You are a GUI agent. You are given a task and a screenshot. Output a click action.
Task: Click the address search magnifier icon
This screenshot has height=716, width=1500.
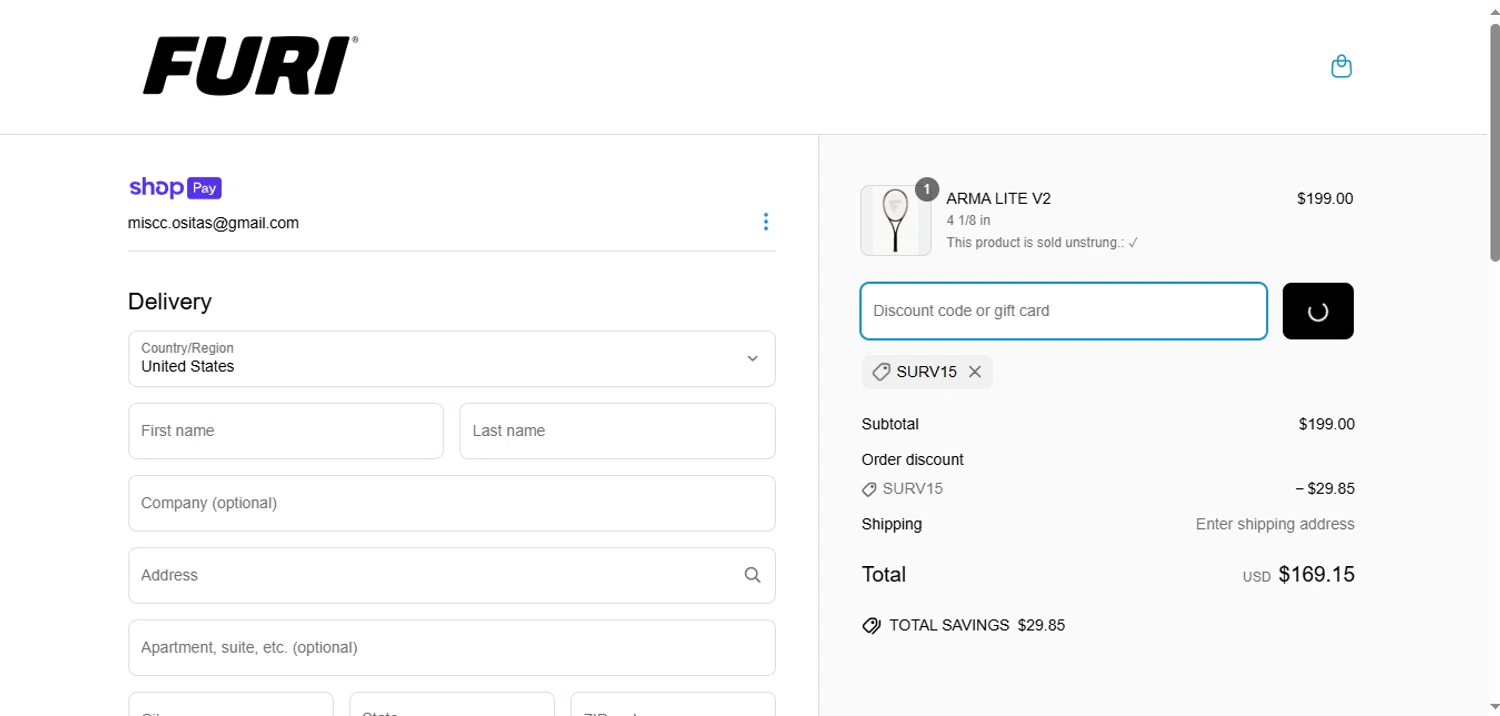click(752, 575)
